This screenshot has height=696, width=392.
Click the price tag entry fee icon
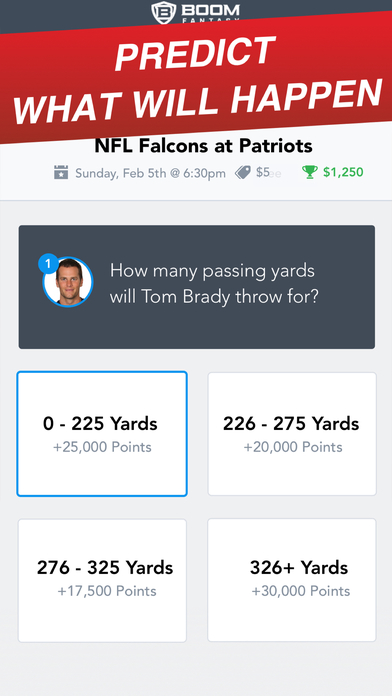pos(243,172)
